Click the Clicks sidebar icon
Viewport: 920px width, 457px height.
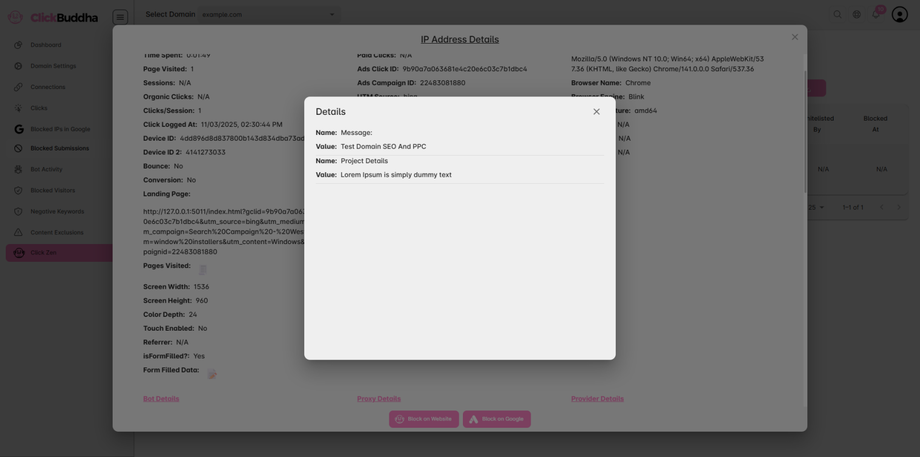coord(18,108)
